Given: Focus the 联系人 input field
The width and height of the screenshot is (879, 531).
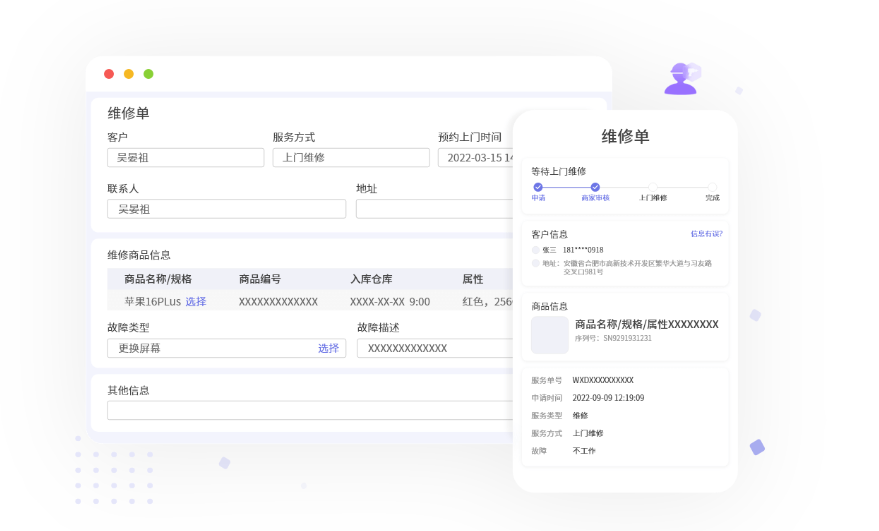Looking at the screenshot, I should (226, 209).
